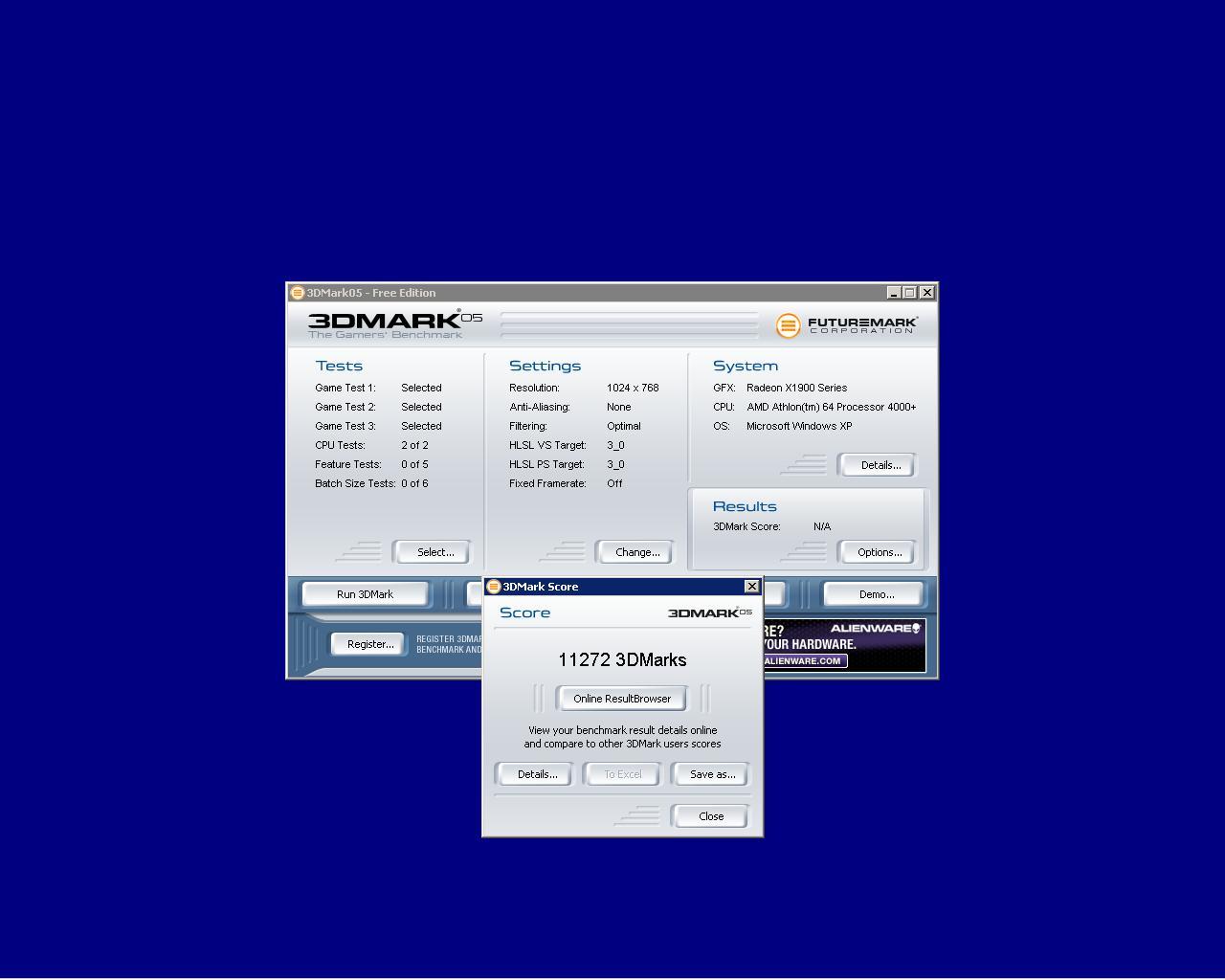Click the 3DMark05 - Free Edition title bar
Viewport: 1225px width, 980px height.
[x=612, y=293]
